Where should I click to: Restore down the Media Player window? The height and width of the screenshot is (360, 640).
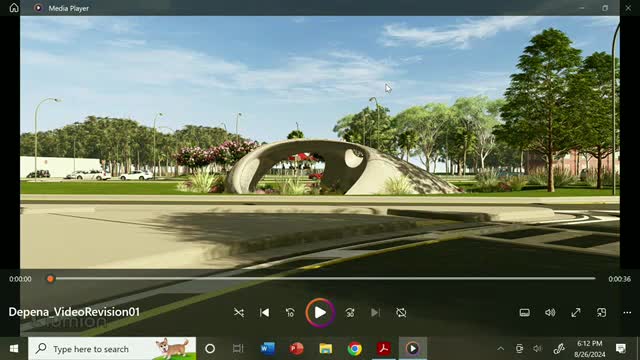click(x=605, y=8)
